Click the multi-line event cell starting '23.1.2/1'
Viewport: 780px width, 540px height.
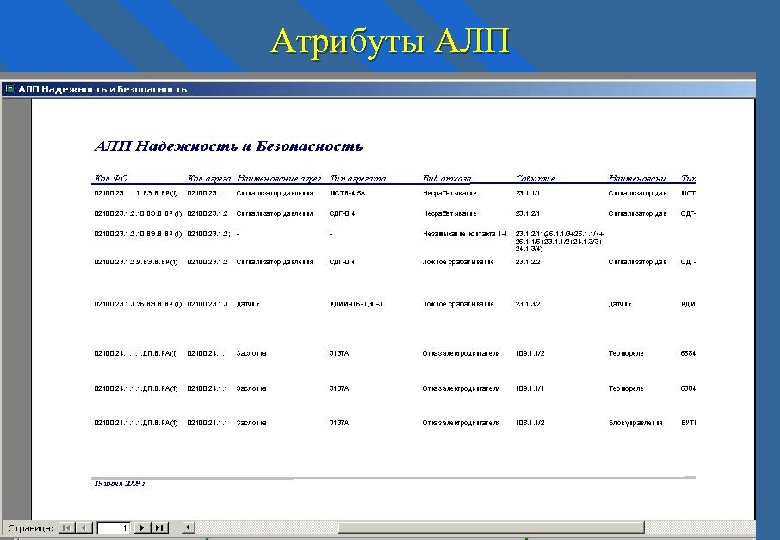[x=560, y=241]
